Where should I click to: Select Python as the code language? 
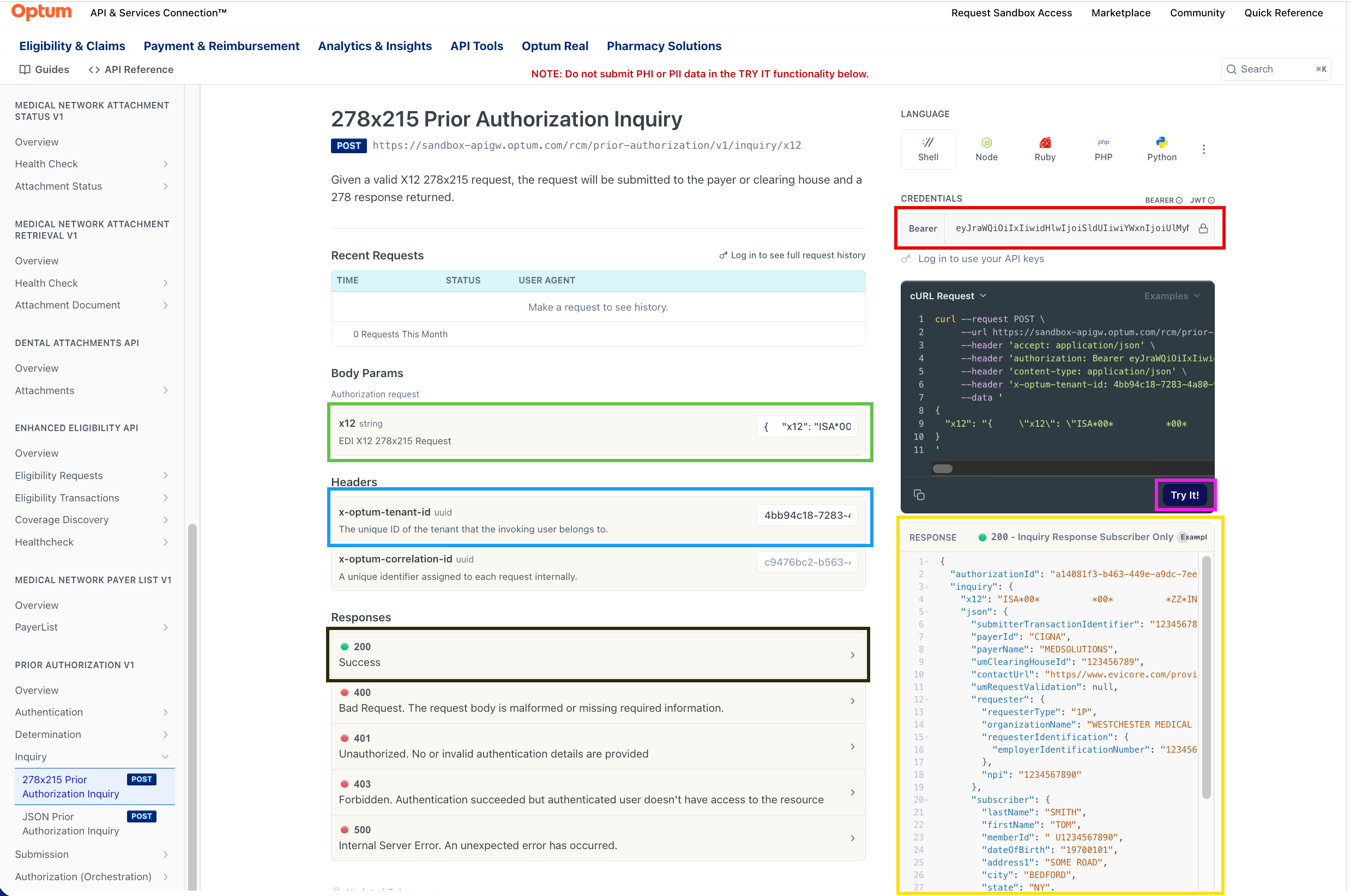(x=1161, y=149)
